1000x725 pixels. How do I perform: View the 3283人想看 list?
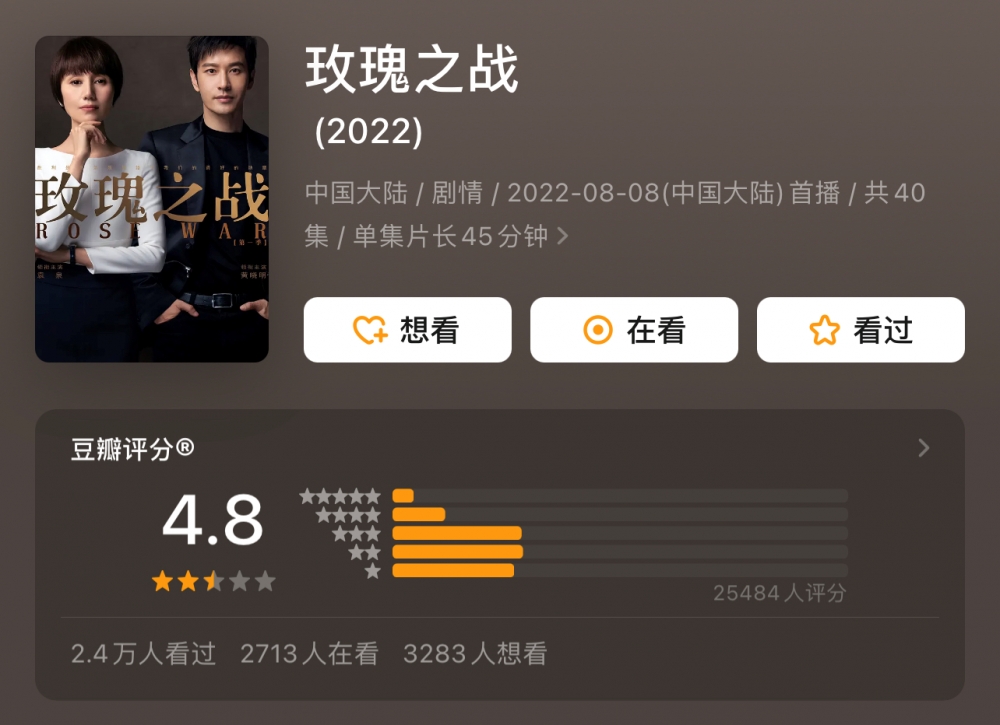tap(475, 654)
